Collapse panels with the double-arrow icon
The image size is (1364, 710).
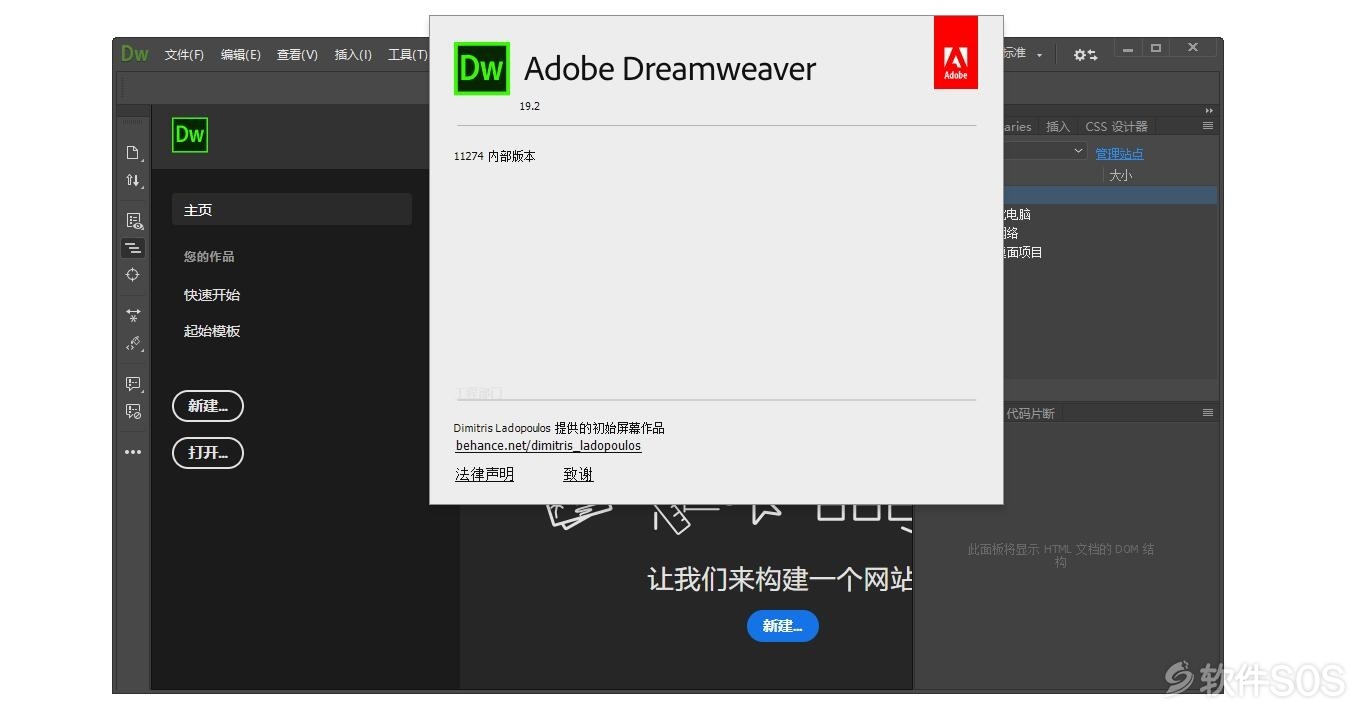click(1209, 111)
